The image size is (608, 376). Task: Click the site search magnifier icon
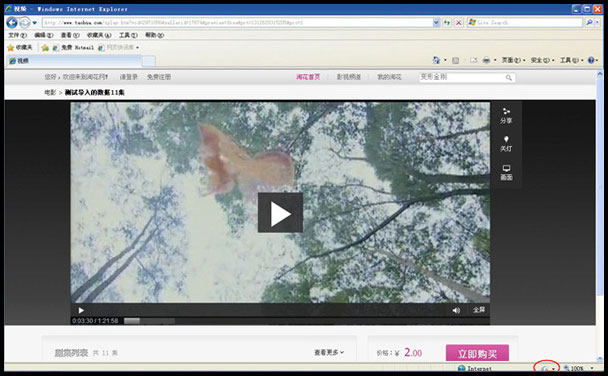[508, 78]
